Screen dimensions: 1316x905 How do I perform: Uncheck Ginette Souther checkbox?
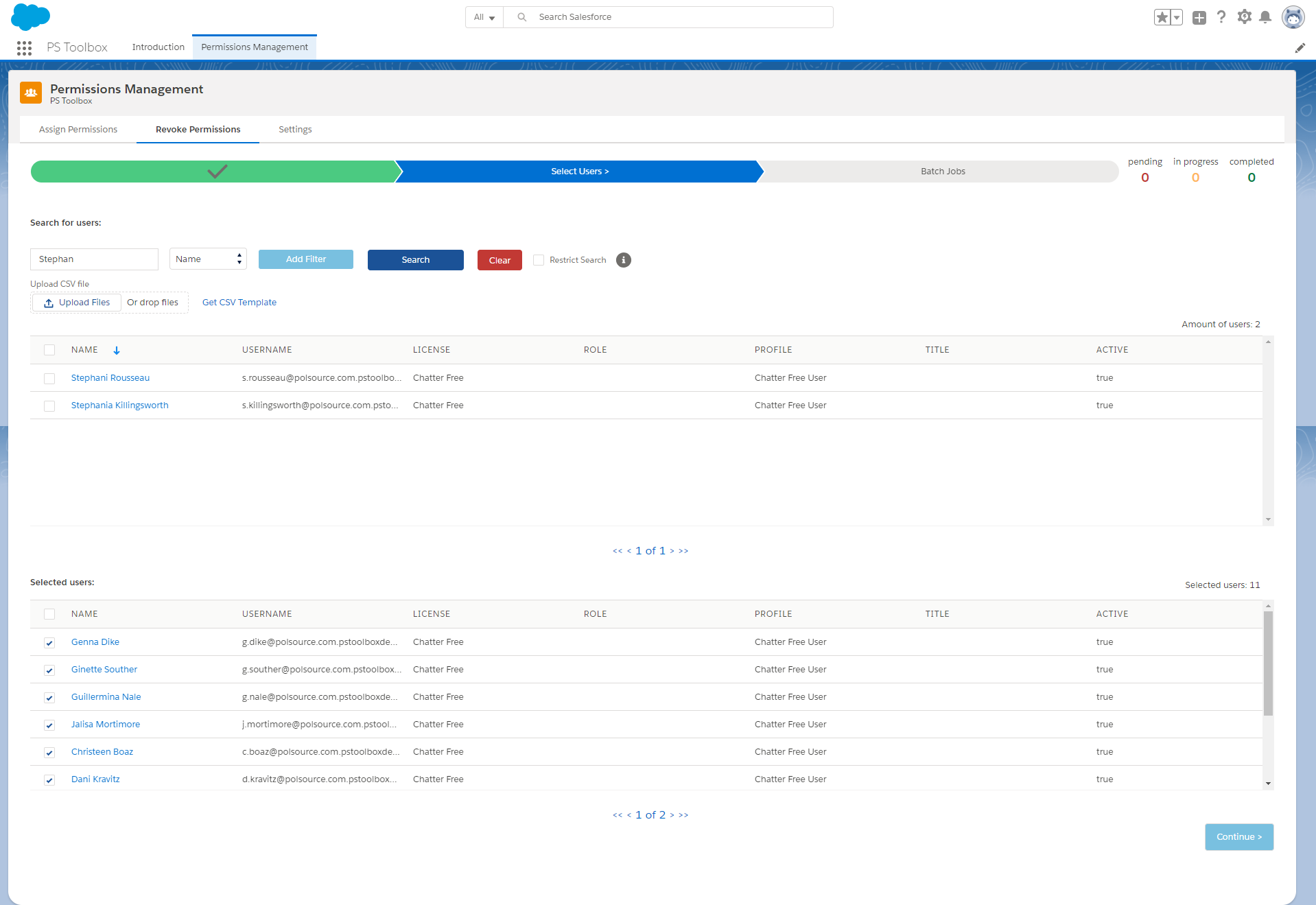click(49, 670)
